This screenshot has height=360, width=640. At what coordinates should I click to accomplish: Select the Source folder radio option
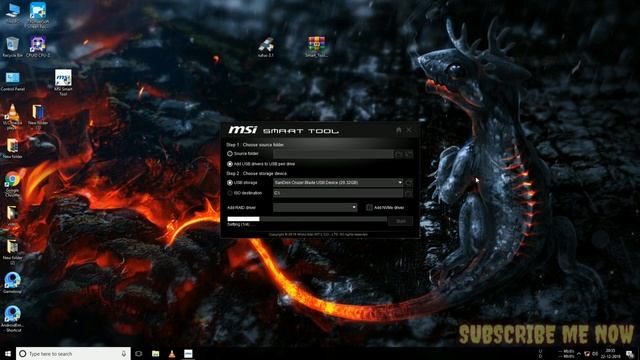pyautogui.click(x=230, y=153)
